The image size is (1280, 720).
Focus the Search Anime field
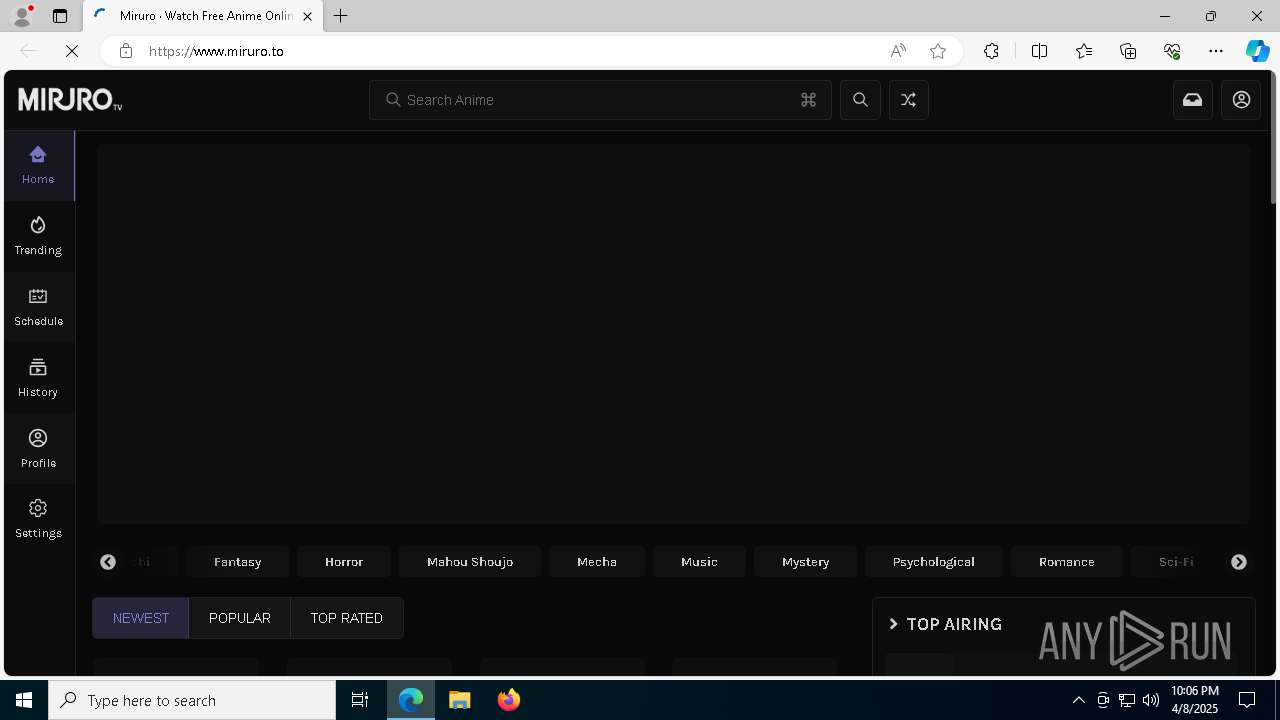[600, 100]
